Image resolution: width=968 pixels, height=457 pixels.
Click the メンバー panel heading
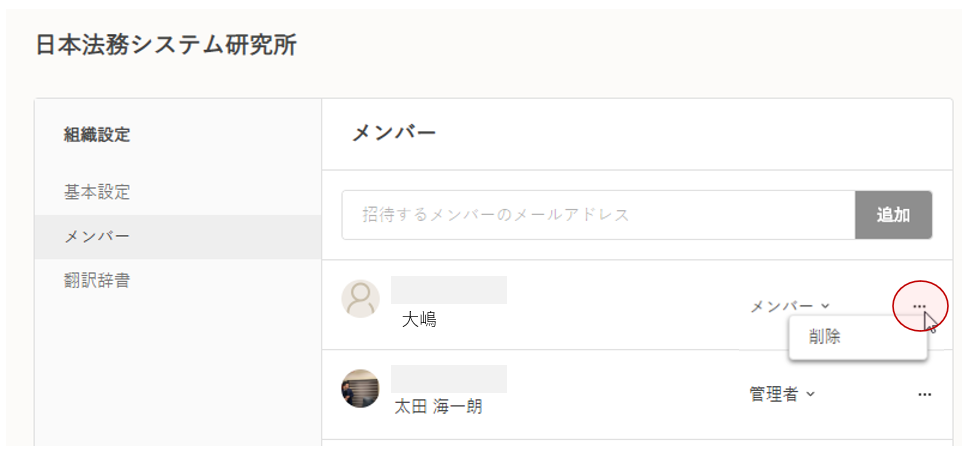pos(394,133)
